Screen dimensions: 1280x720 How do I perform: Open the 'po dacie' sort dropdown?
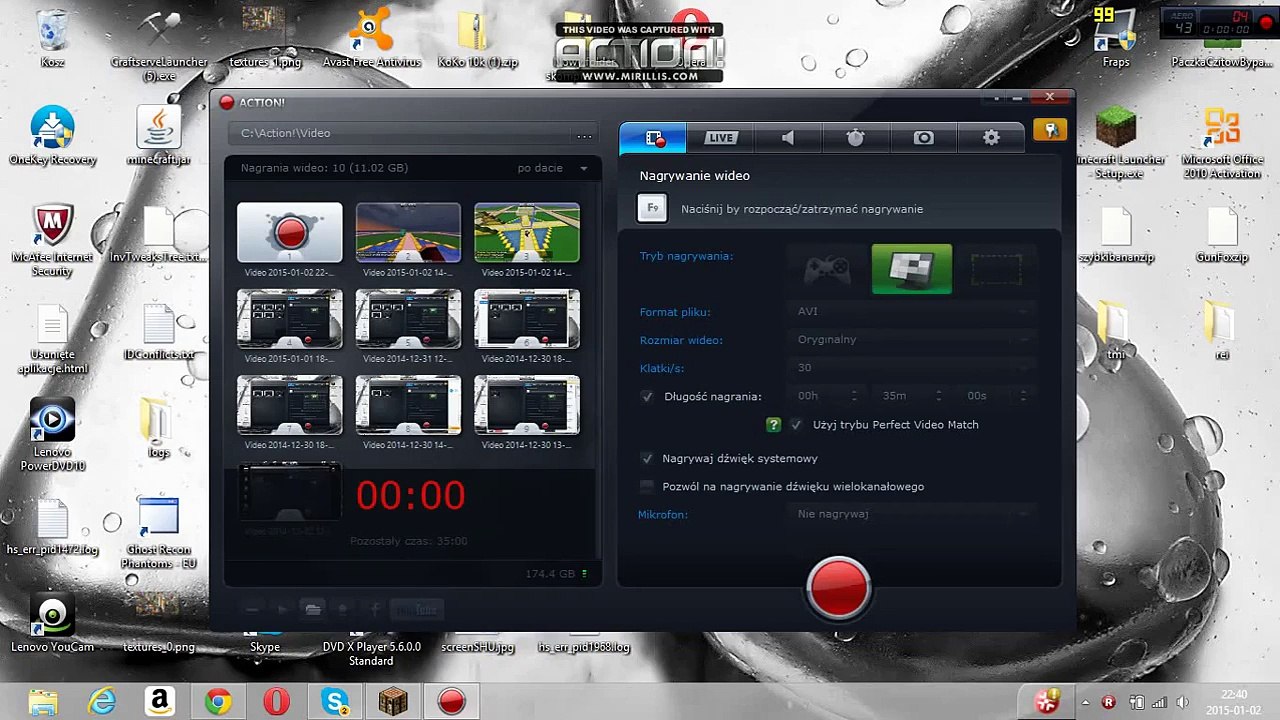click(x=553, y=168)
